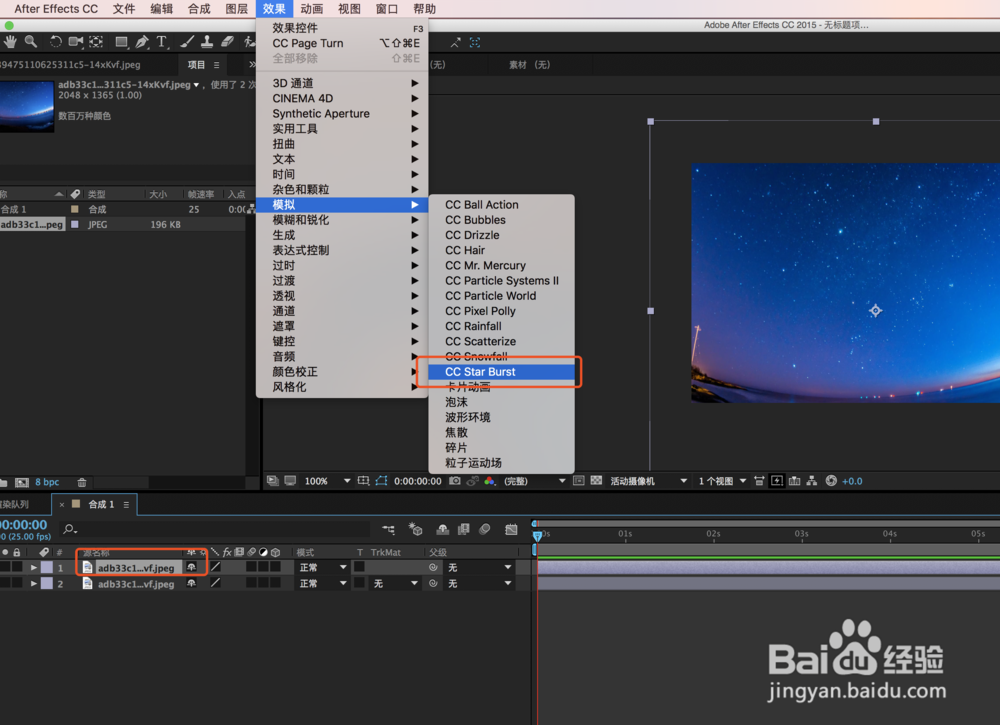
Task: Click the purple label color of layer 1
Action: coord(47,568)
